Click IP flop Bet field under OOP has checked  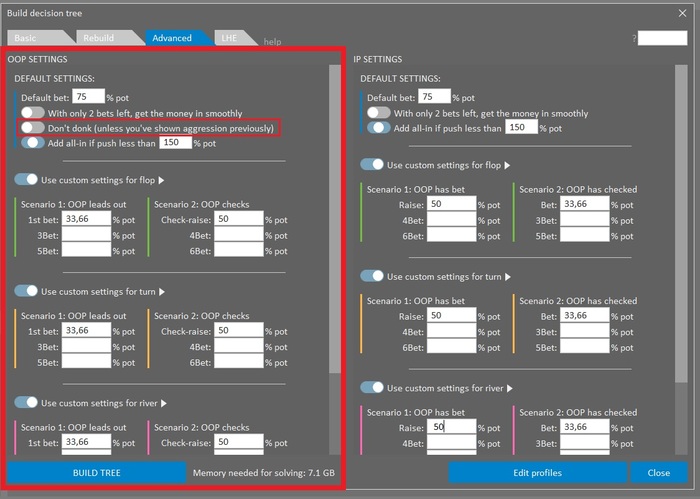tap(584, 204)
